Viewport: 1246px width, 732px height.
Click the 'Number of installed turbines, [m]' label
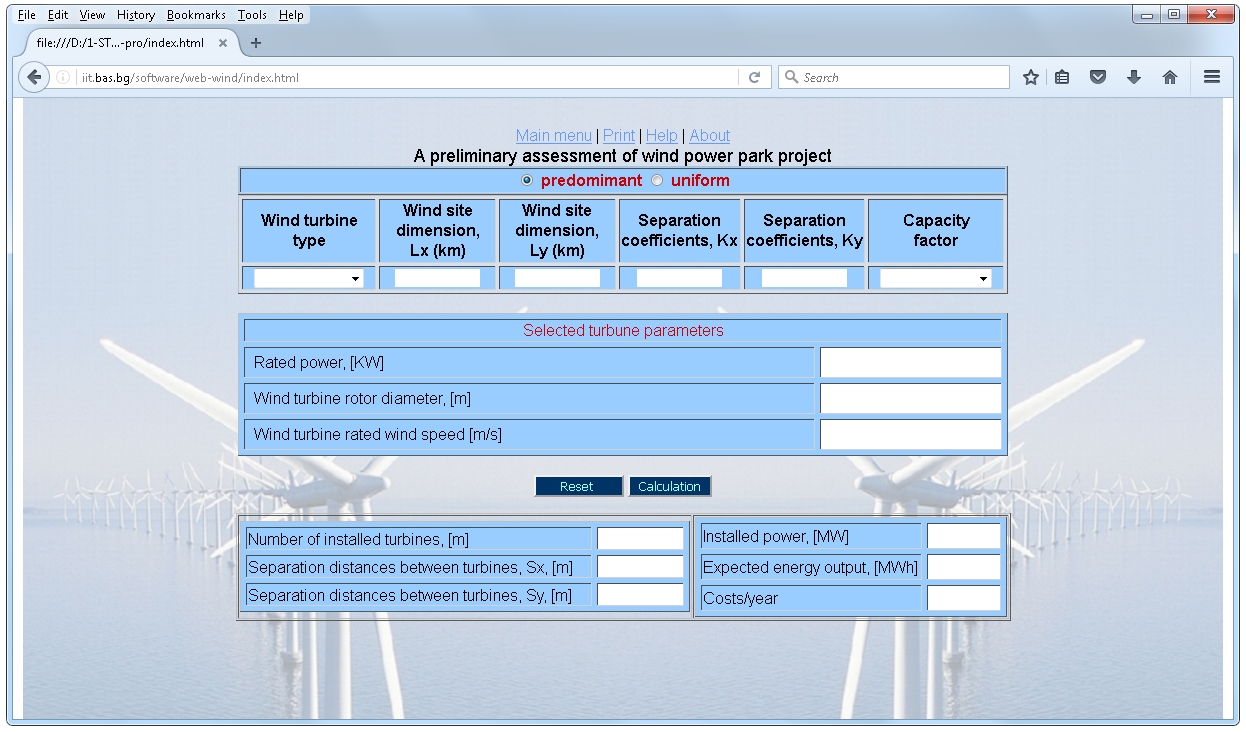pos(358,540)
